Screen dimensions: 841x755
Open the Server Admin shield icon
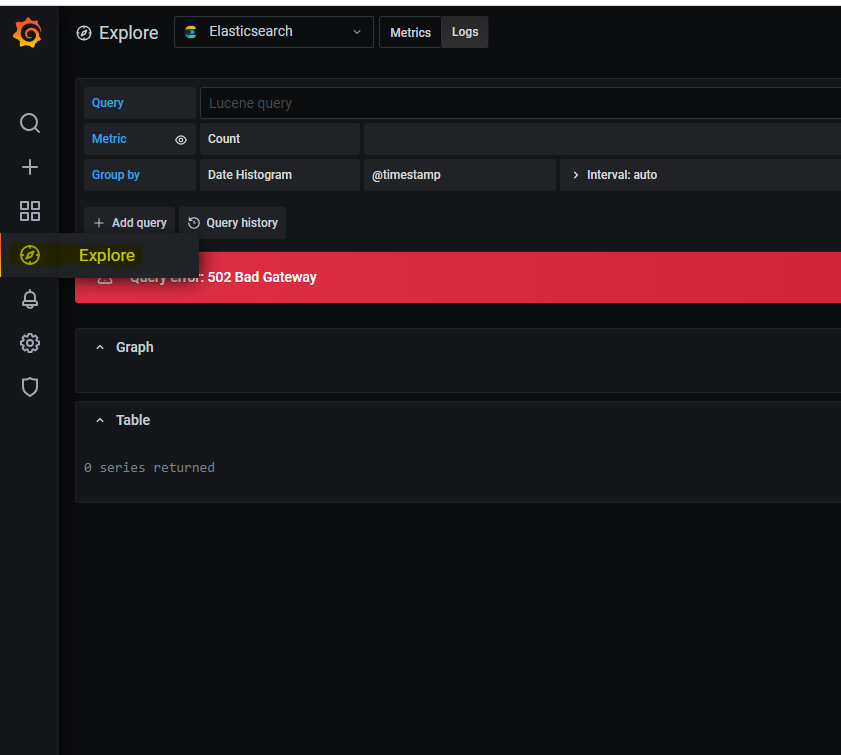29,387
